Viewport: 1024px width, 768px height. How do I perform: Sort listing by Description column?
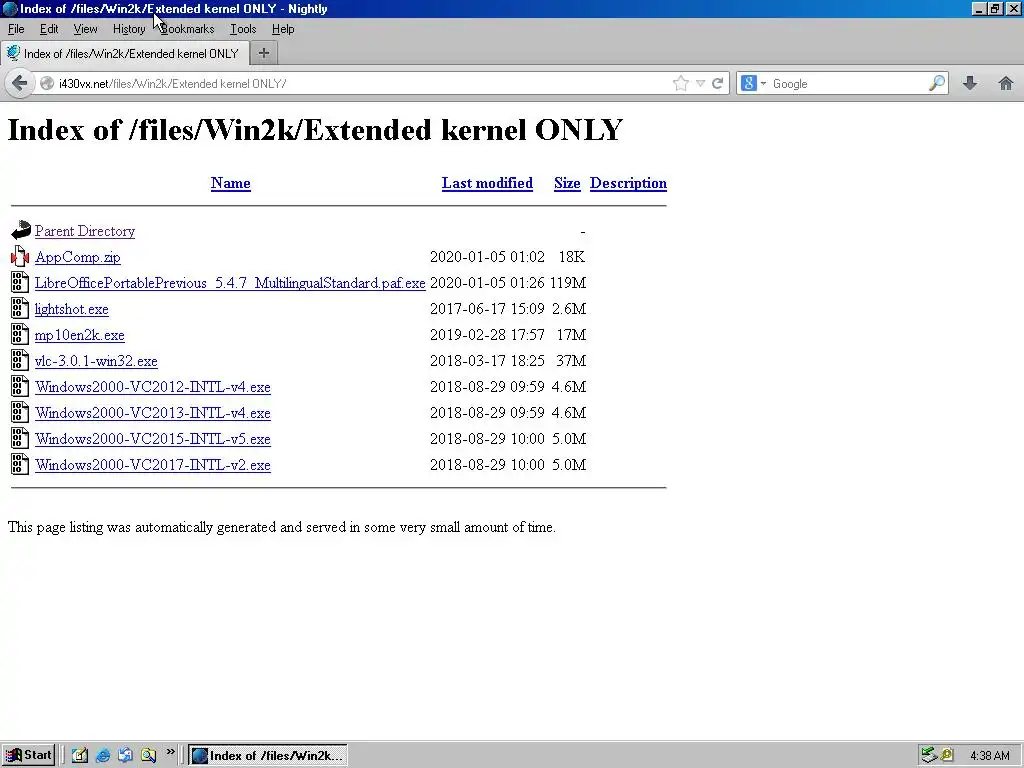[628, 183]
